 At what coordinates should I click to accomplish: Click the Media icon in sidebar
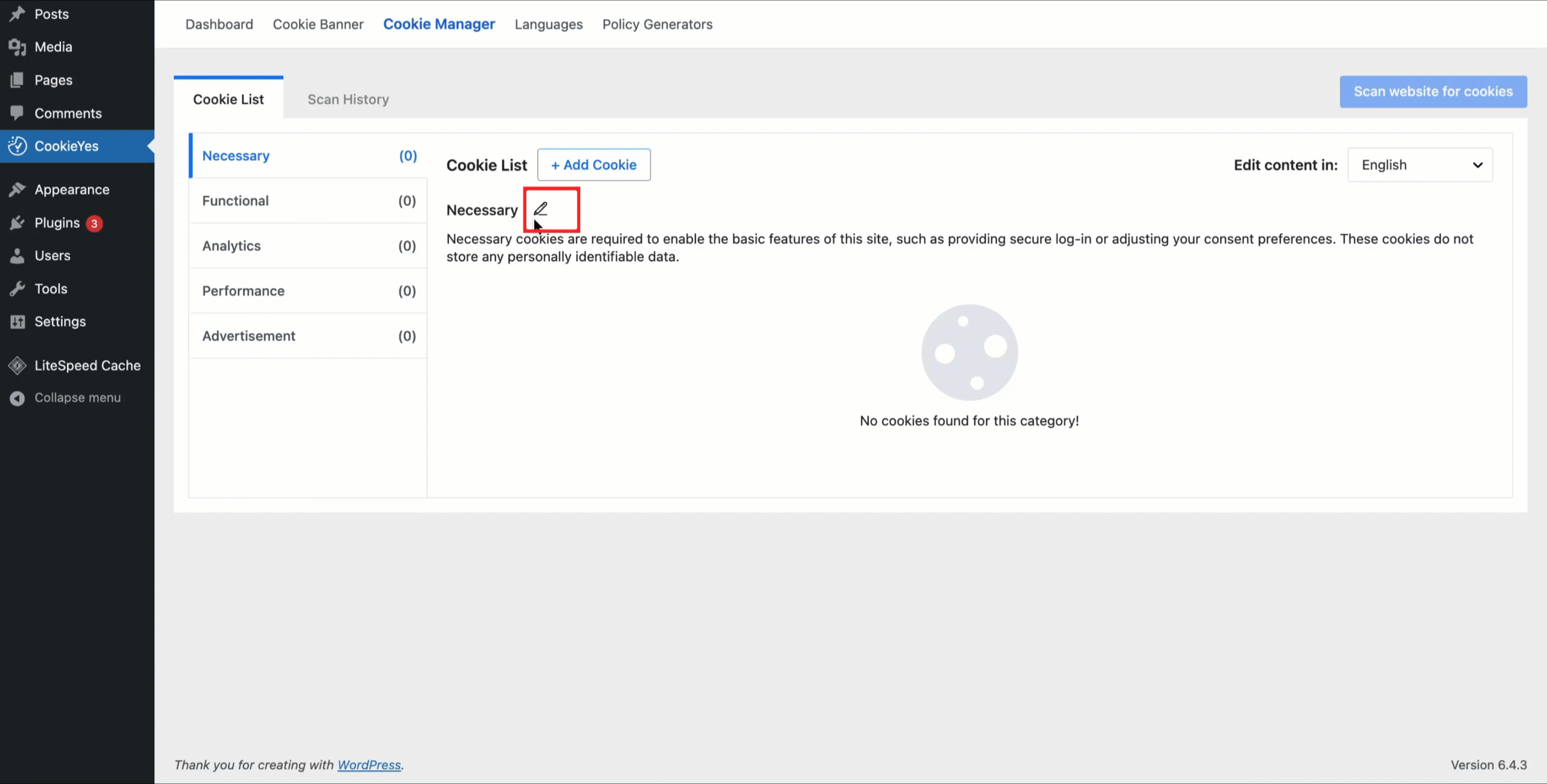[x=18, y=47]
